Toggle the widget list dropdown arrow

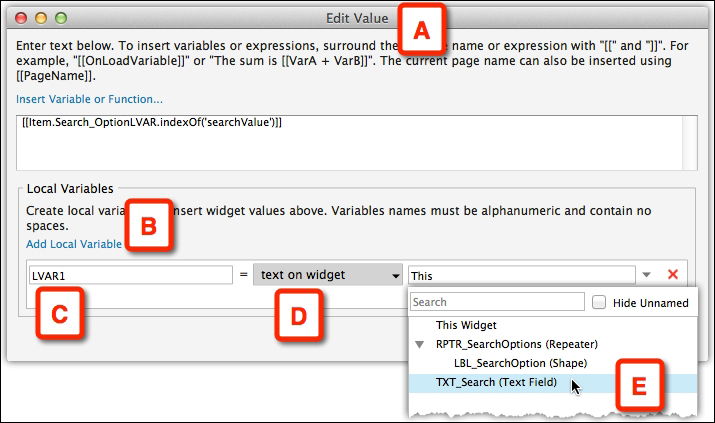pos(648,275)
